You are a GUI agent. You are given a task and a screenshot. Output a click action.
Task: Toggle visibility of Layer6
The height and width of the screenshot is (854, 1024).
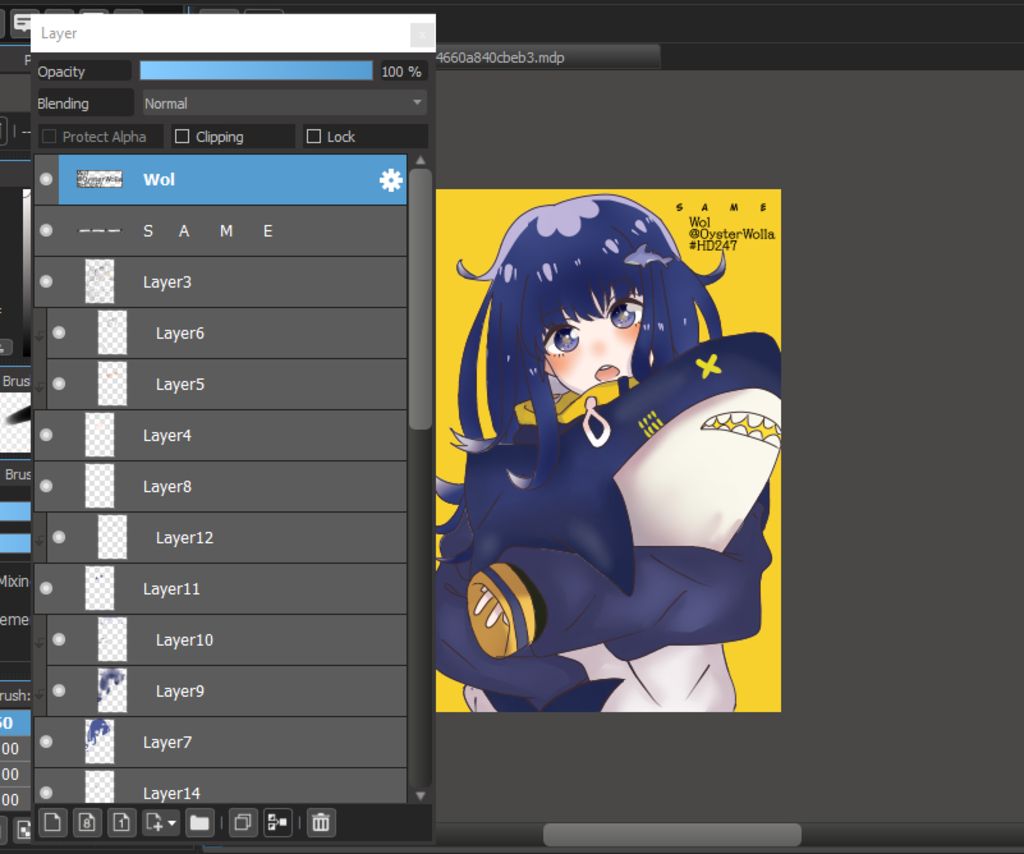(x=59, y=332)
